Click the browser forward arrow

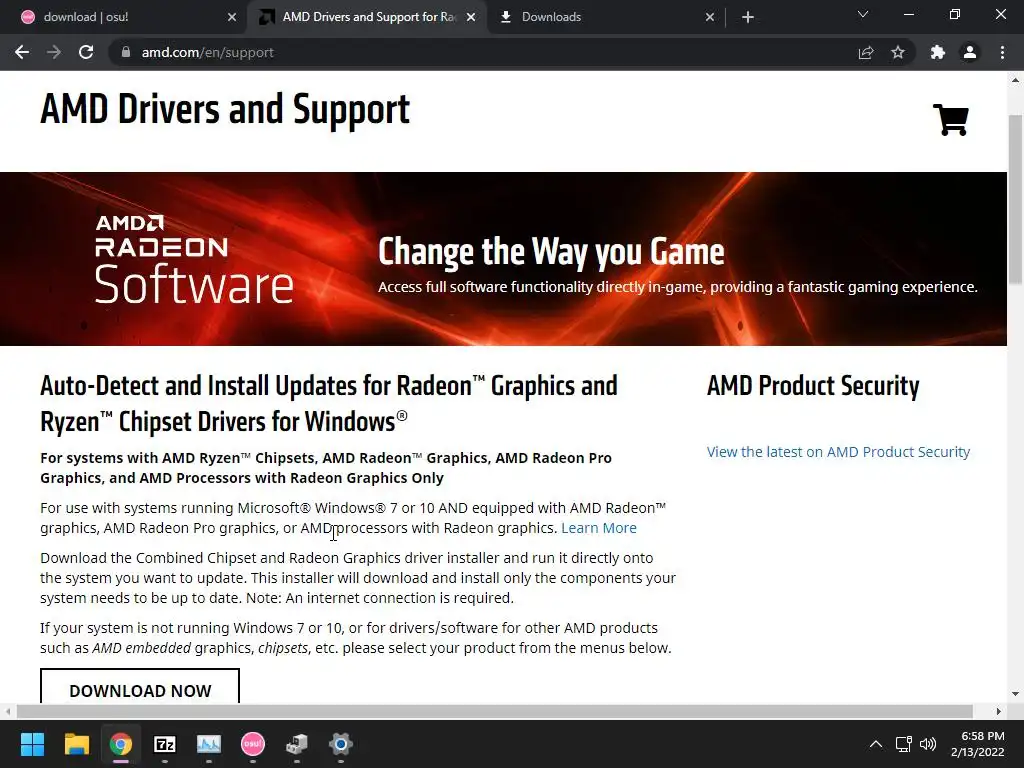click(54, 52)
